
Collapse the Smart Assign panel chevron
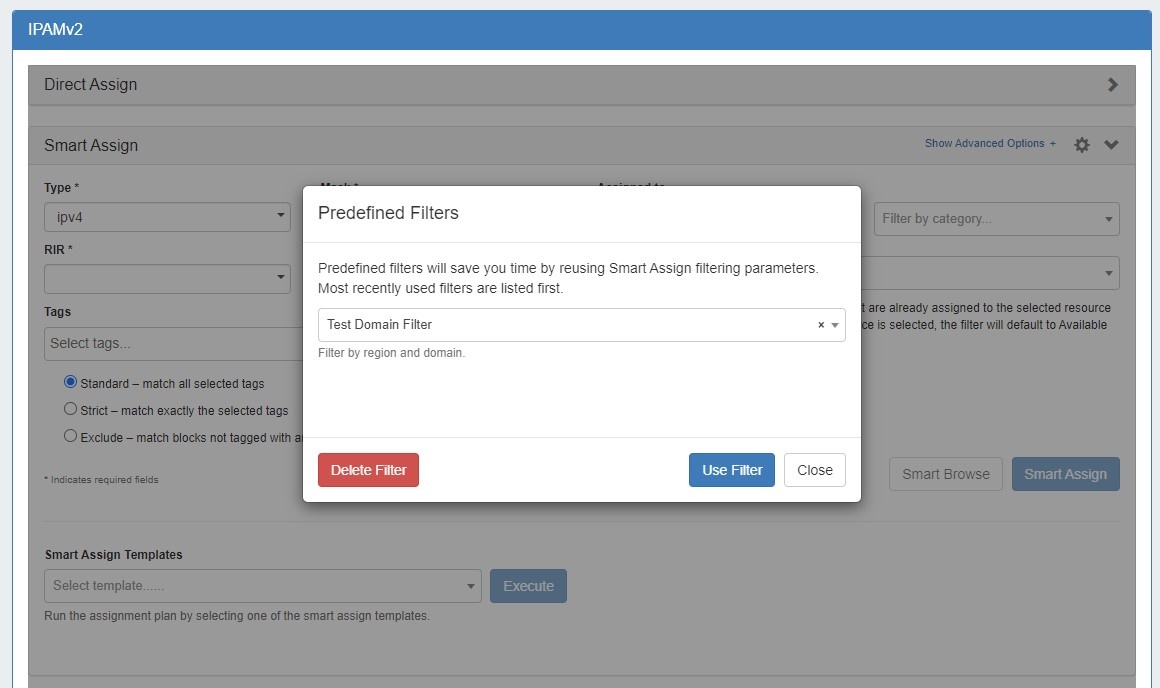[x=1111, y=145]
